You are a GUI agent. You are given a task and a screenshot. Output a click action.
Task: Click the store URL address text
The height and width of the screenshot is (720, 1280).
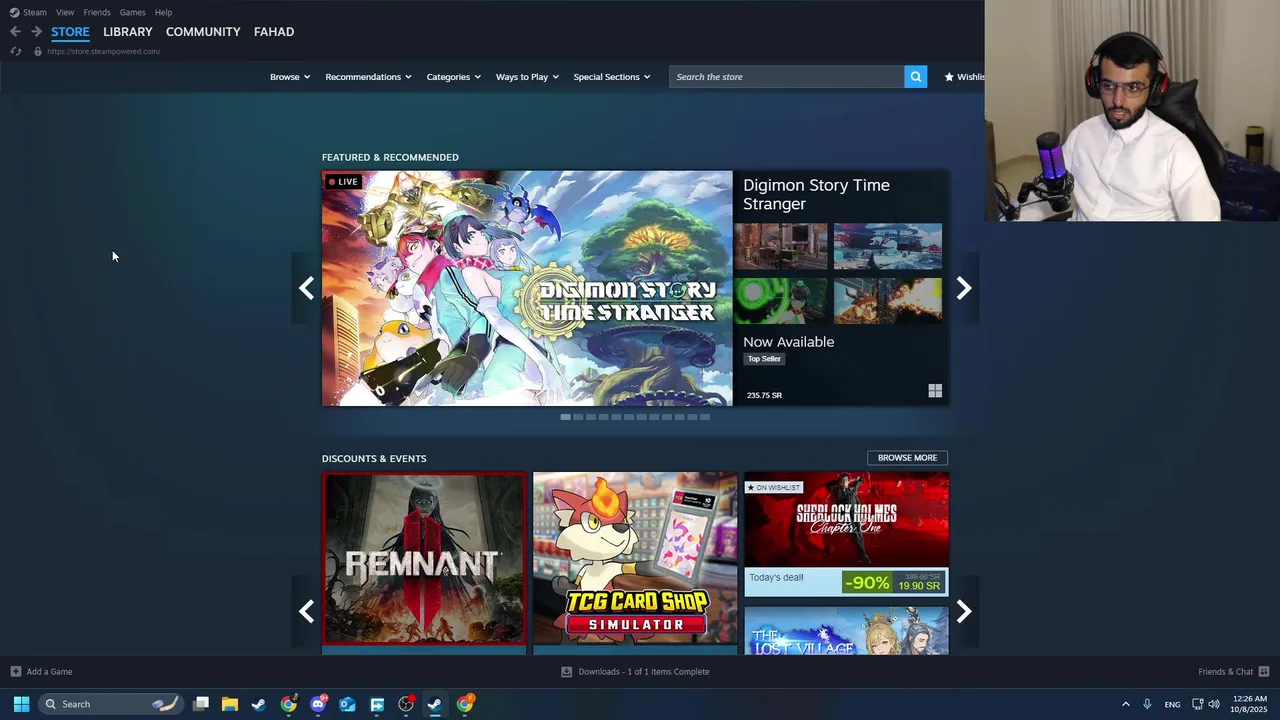pos(103,51)
